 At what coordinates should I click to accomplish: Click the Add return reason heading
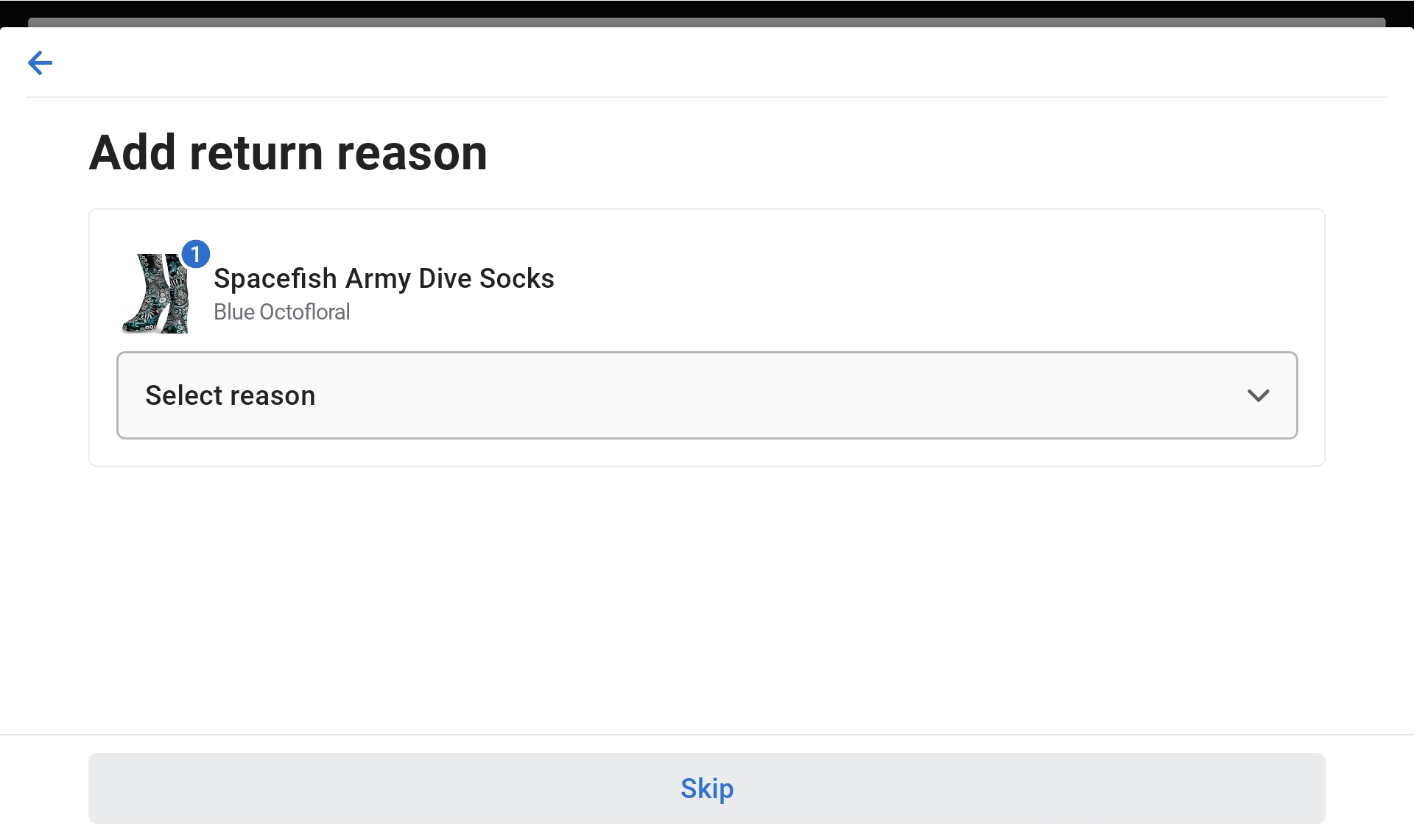tap(288, 152)
